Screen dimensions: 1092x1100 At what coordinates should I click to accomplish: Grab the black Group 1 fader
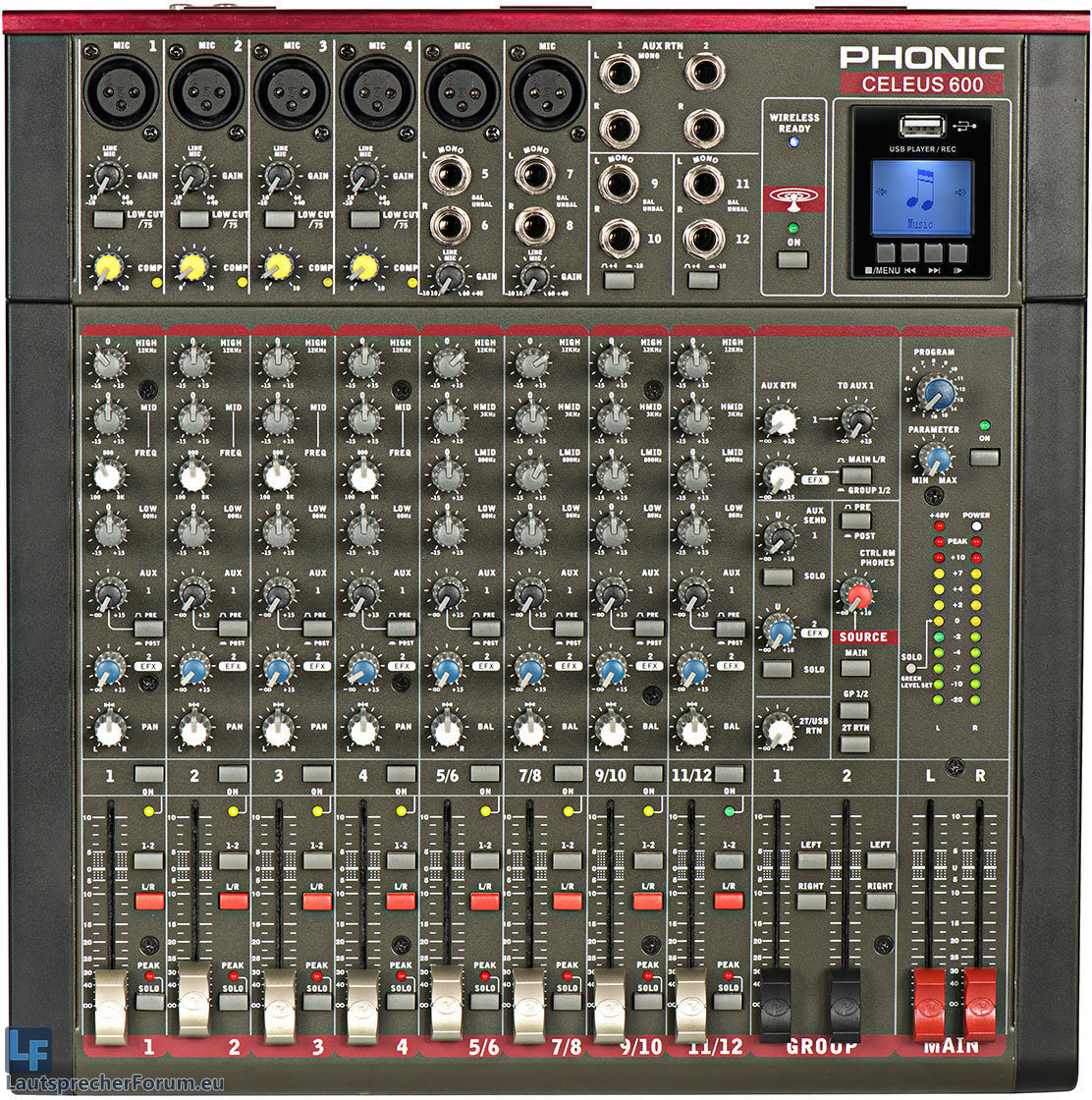coord(776,1002)
